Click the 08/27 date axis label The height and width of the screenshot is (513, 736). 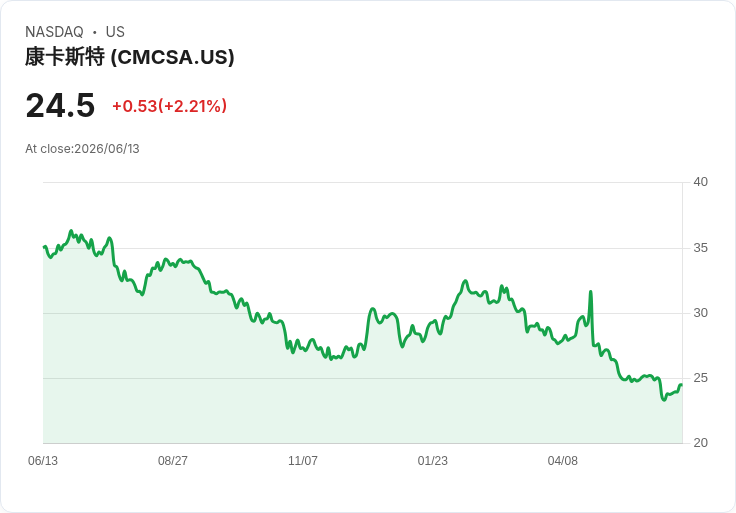[173, 461]
